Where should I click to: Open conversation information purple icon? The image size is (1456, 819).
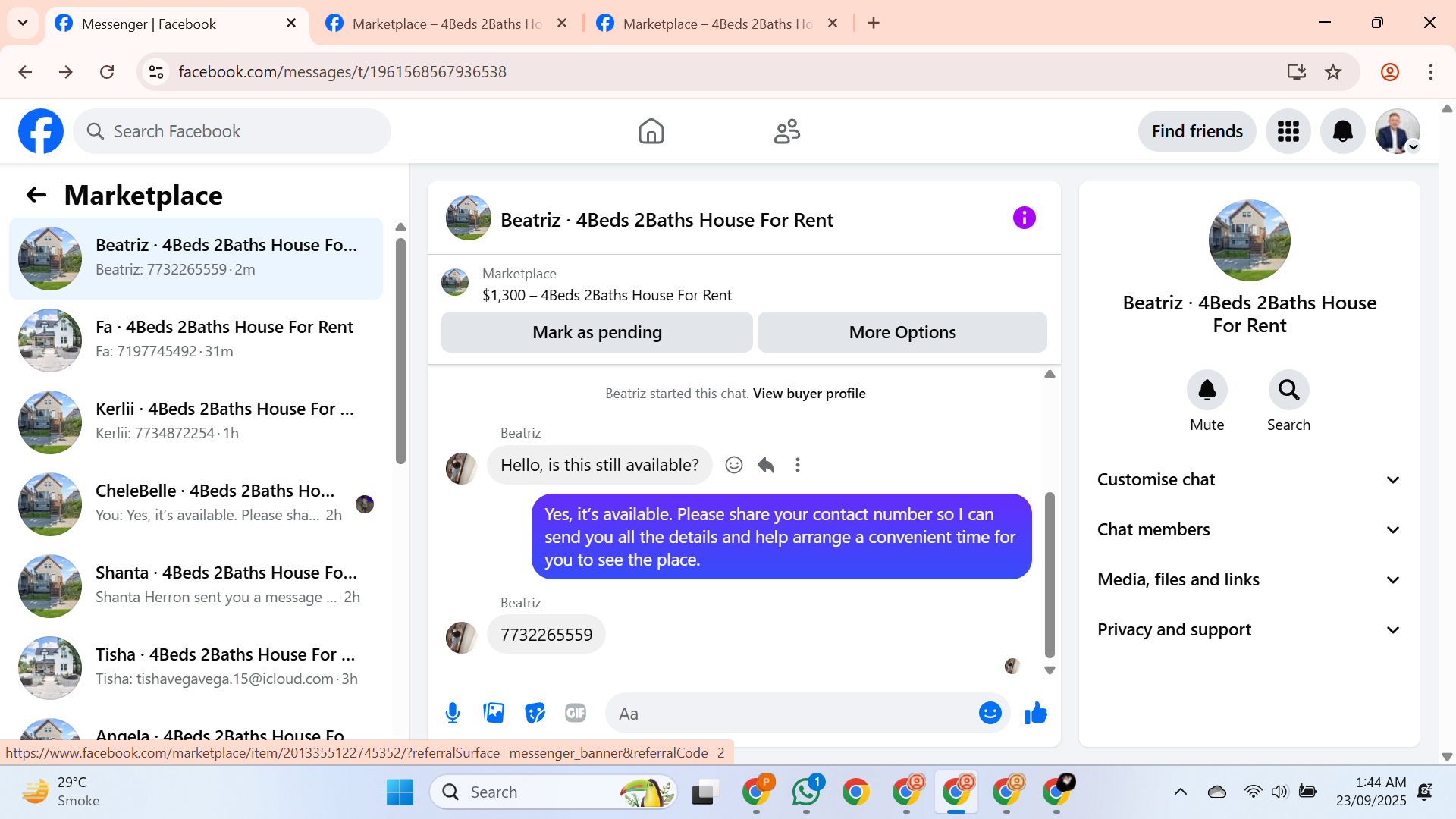tap(1024, 218)
